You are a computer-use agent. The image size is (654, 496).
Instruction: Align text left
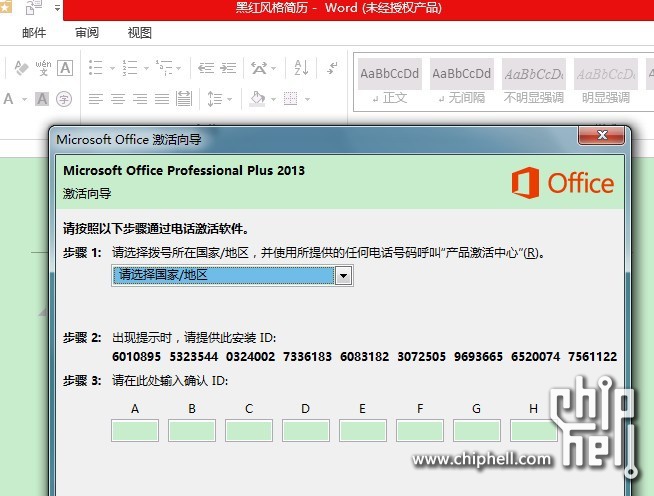pyautogui.click(x=96, y=99)
